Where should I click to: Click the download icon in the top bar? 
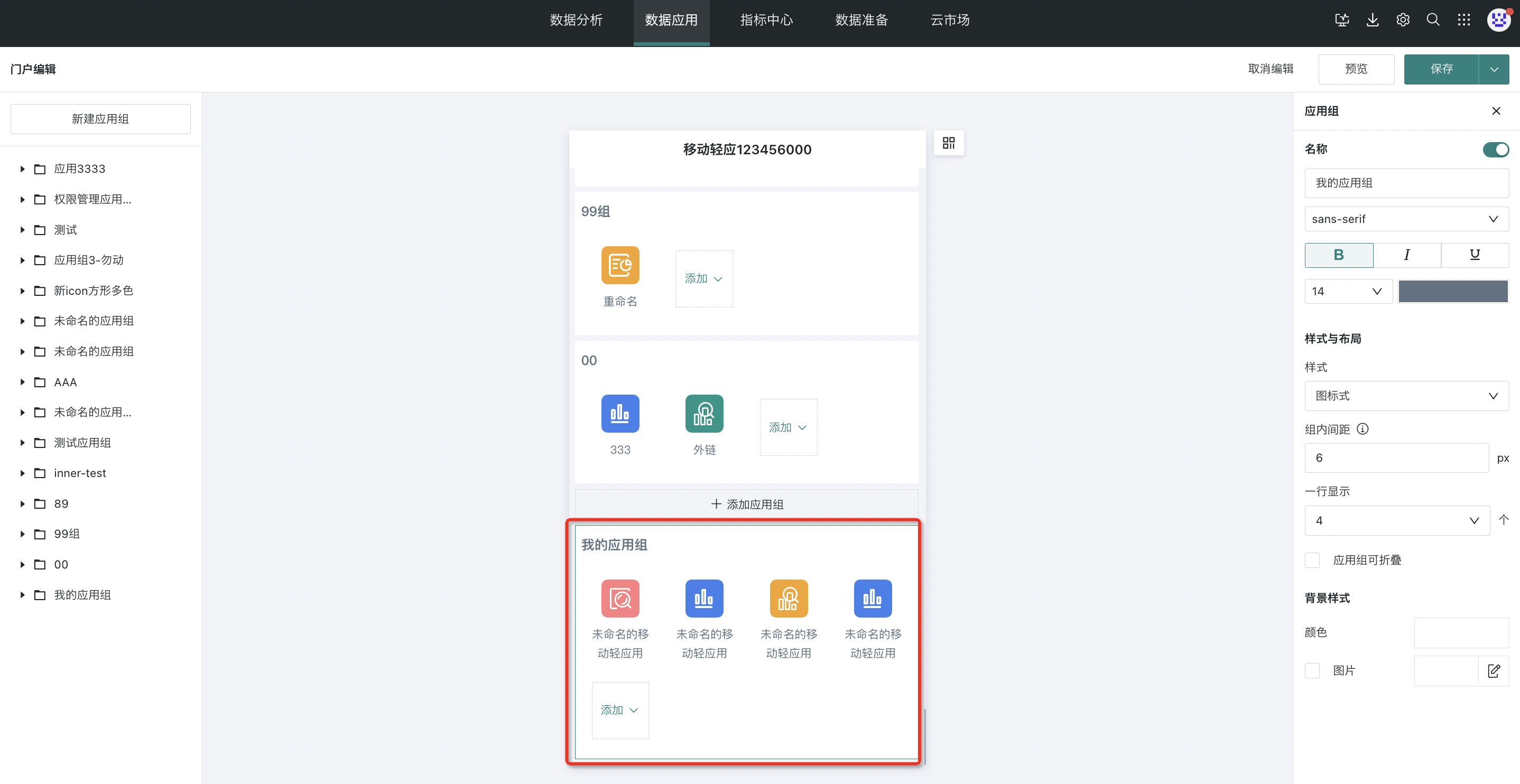[x=1373, y=20]
